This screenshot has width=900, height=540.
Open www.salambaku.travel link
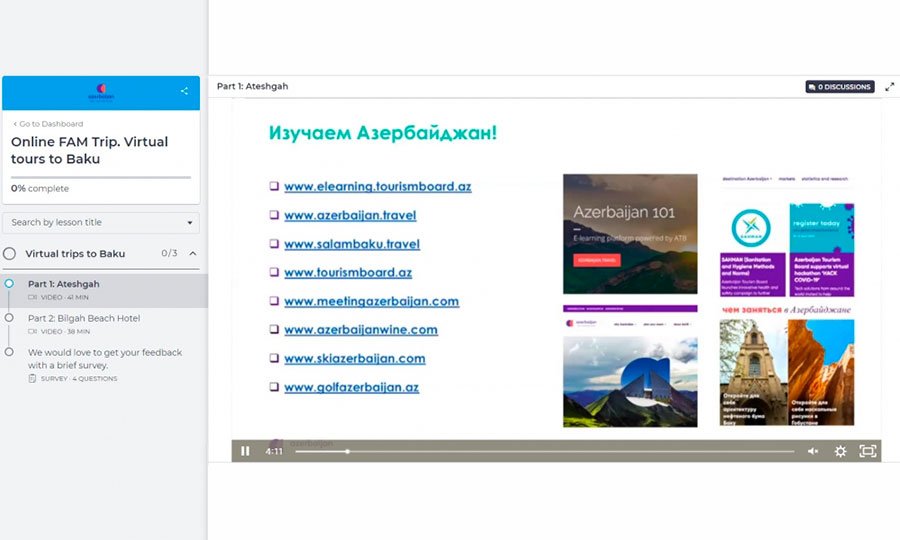click(352, 244)
